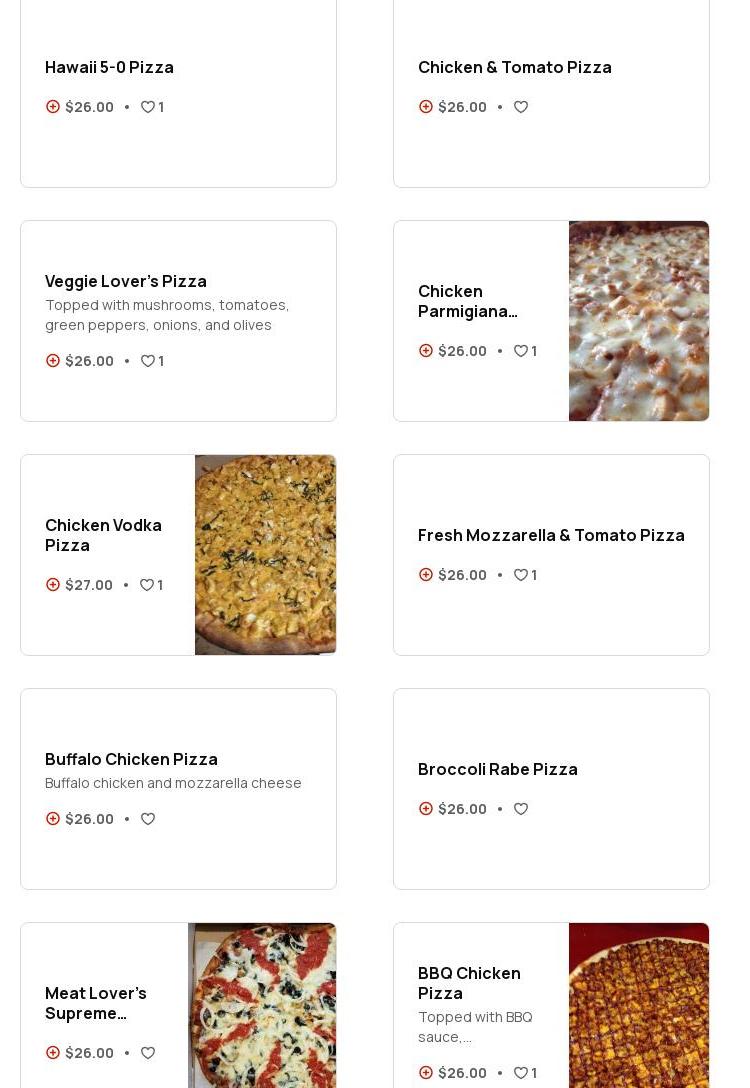View the Chicken Parmigiana pizza image

(639, 321)
